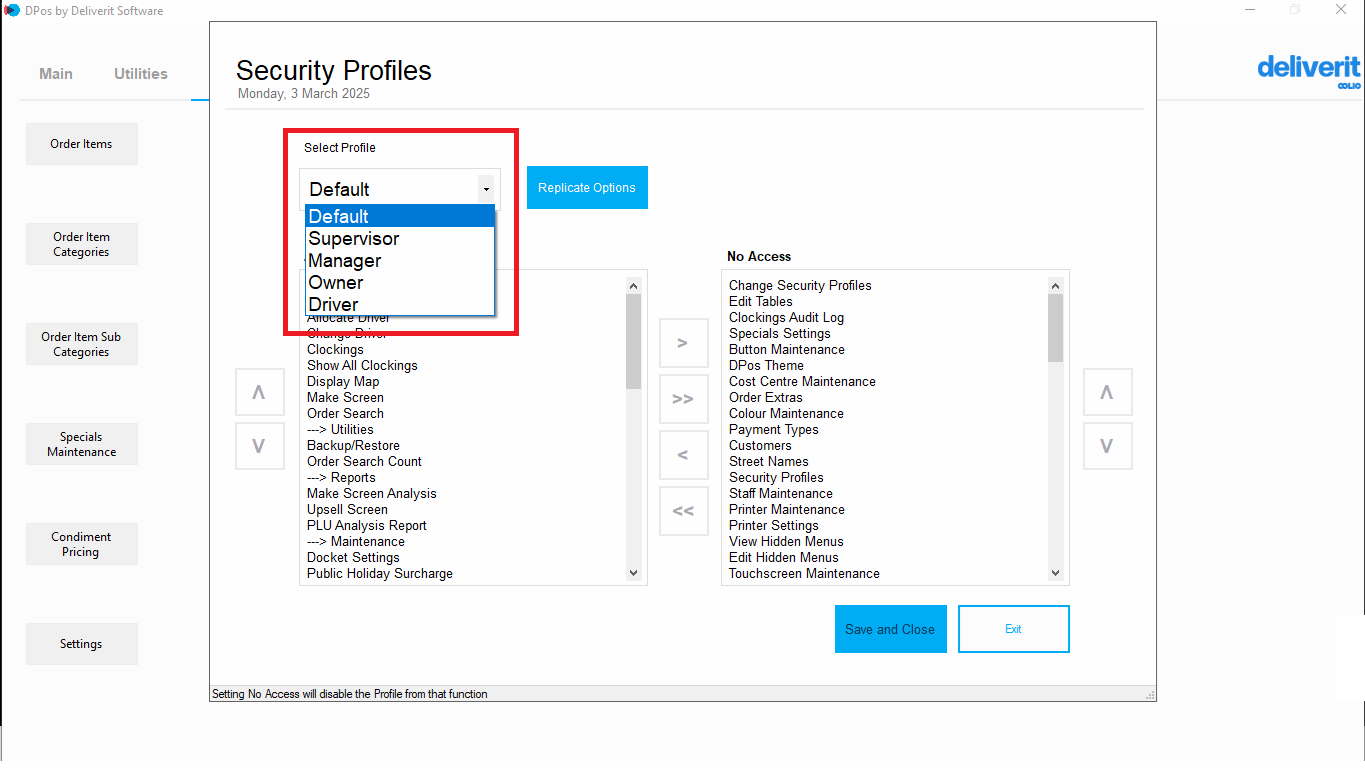Select Touchscreen Maintenance entry
Screen dimensions: 1365x768
click(x=804, y=573)
